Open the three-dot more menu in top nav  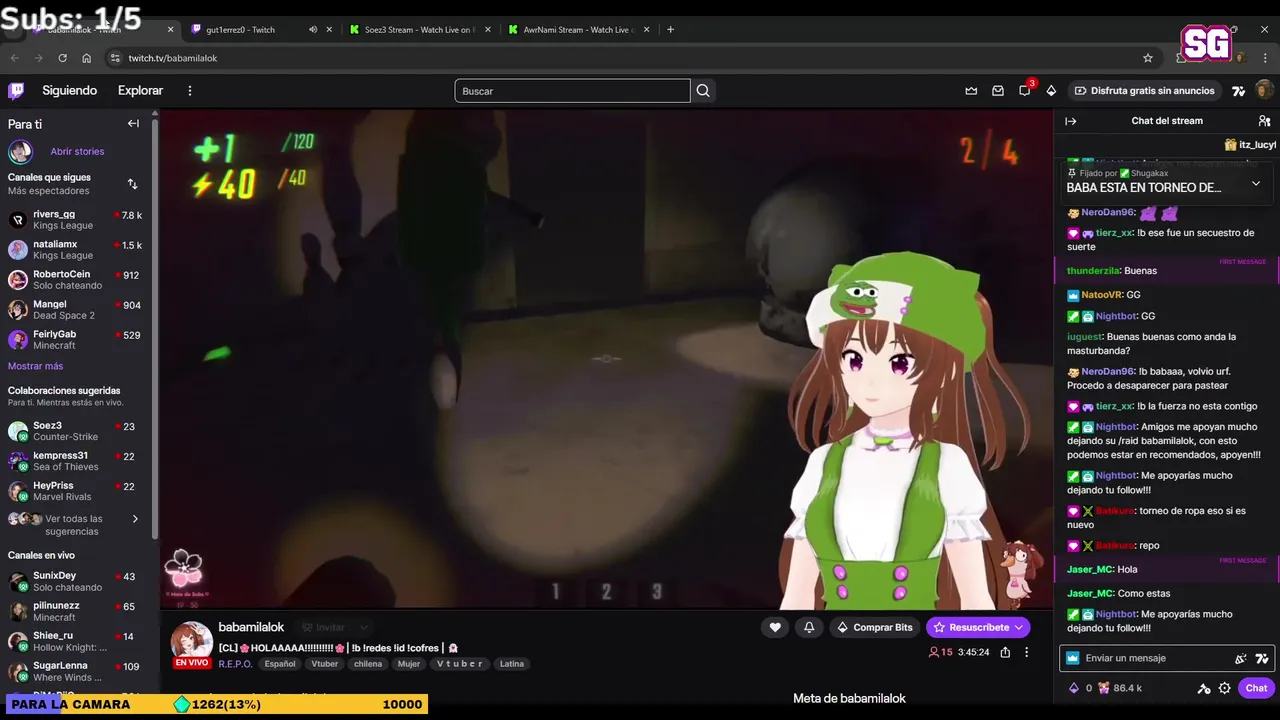pyautogui.click(x=190, y=91)
